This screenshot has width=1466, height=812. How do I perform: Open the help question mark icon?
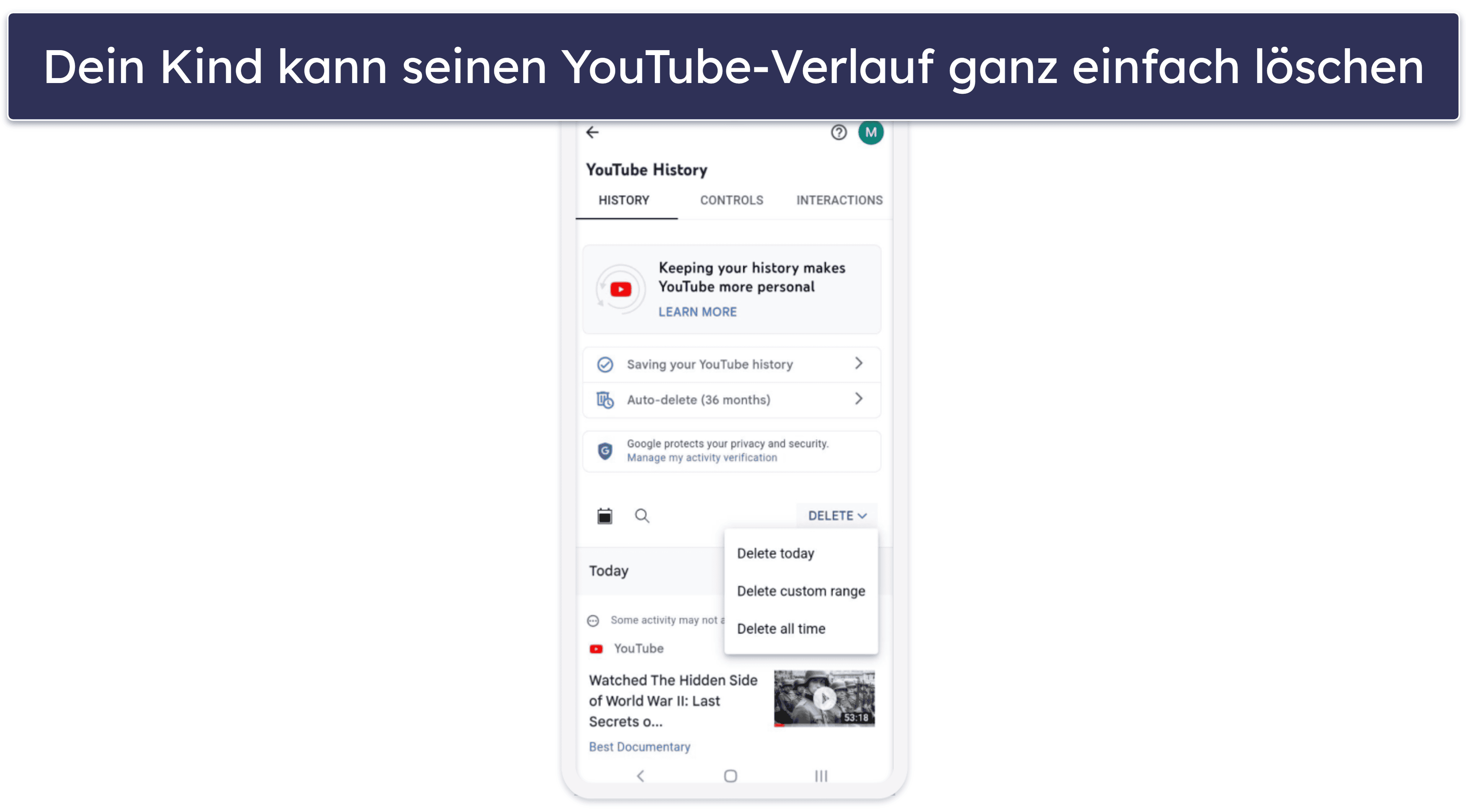[x=838, y=132]
